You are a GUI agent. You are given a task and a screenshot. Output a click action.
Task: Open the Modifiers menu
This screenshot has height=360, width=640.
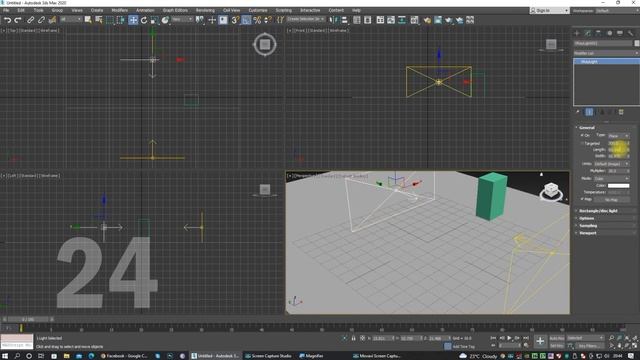pos(120,10)
